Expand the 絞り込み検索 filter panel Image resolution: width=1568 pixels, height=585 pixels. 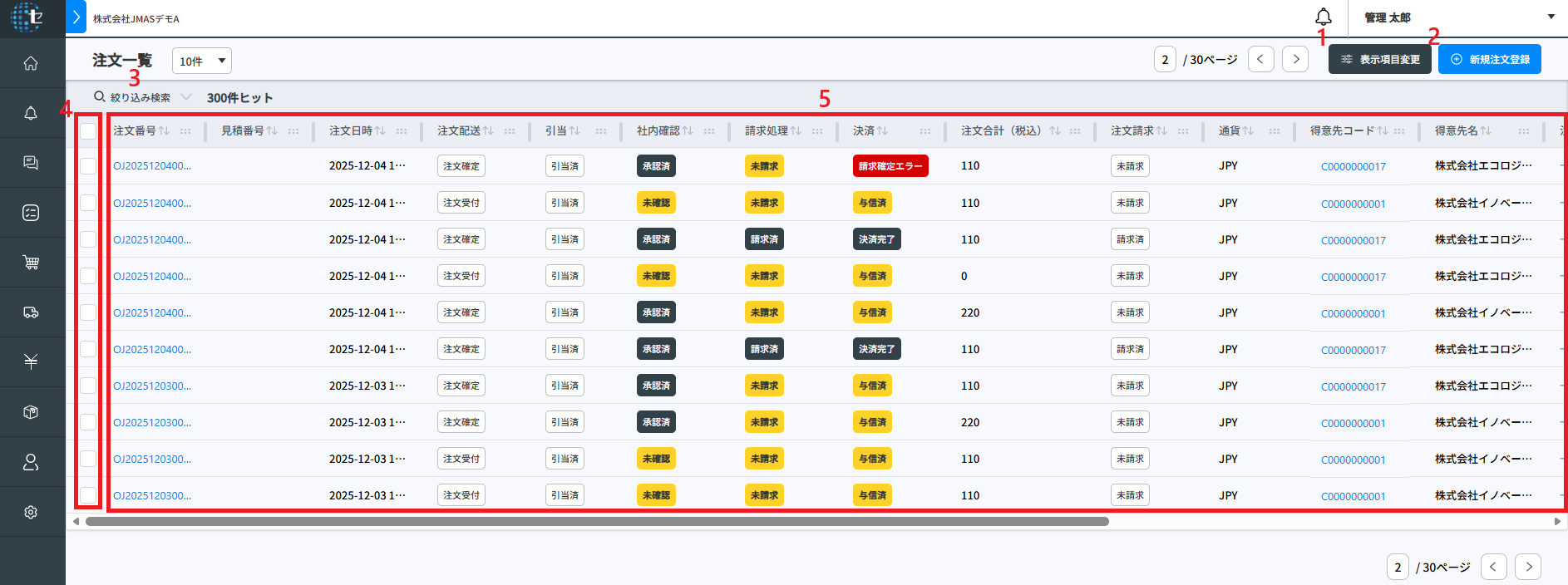click(x=141, y=97)
